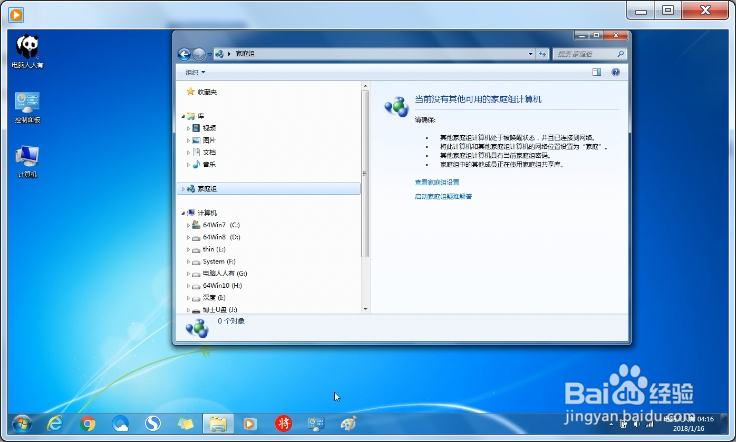Click the refresh button next to address bar
736x442 pixels.
point(542,54)
